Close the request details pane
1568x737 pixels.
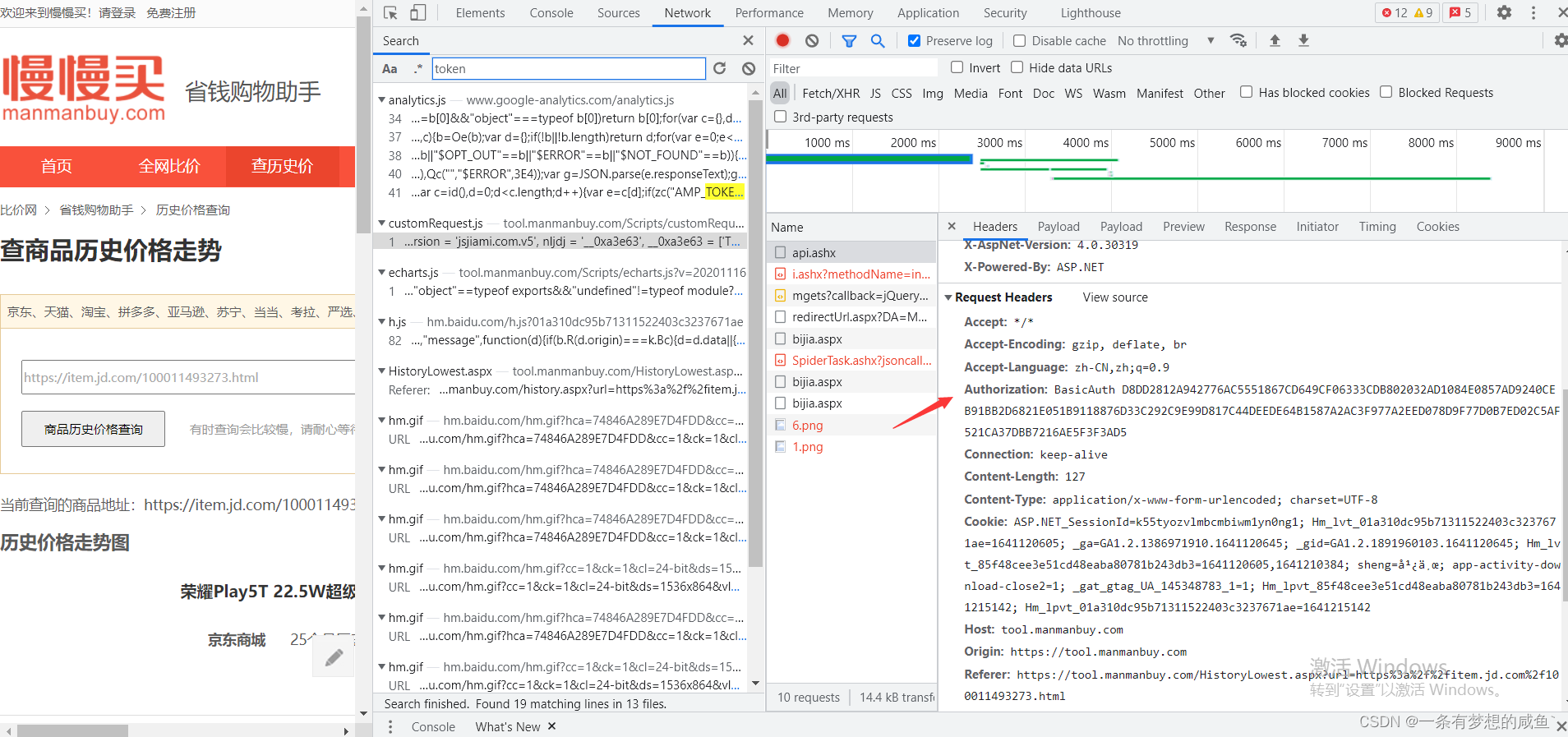pyautogui.click(x=952, y=226)
